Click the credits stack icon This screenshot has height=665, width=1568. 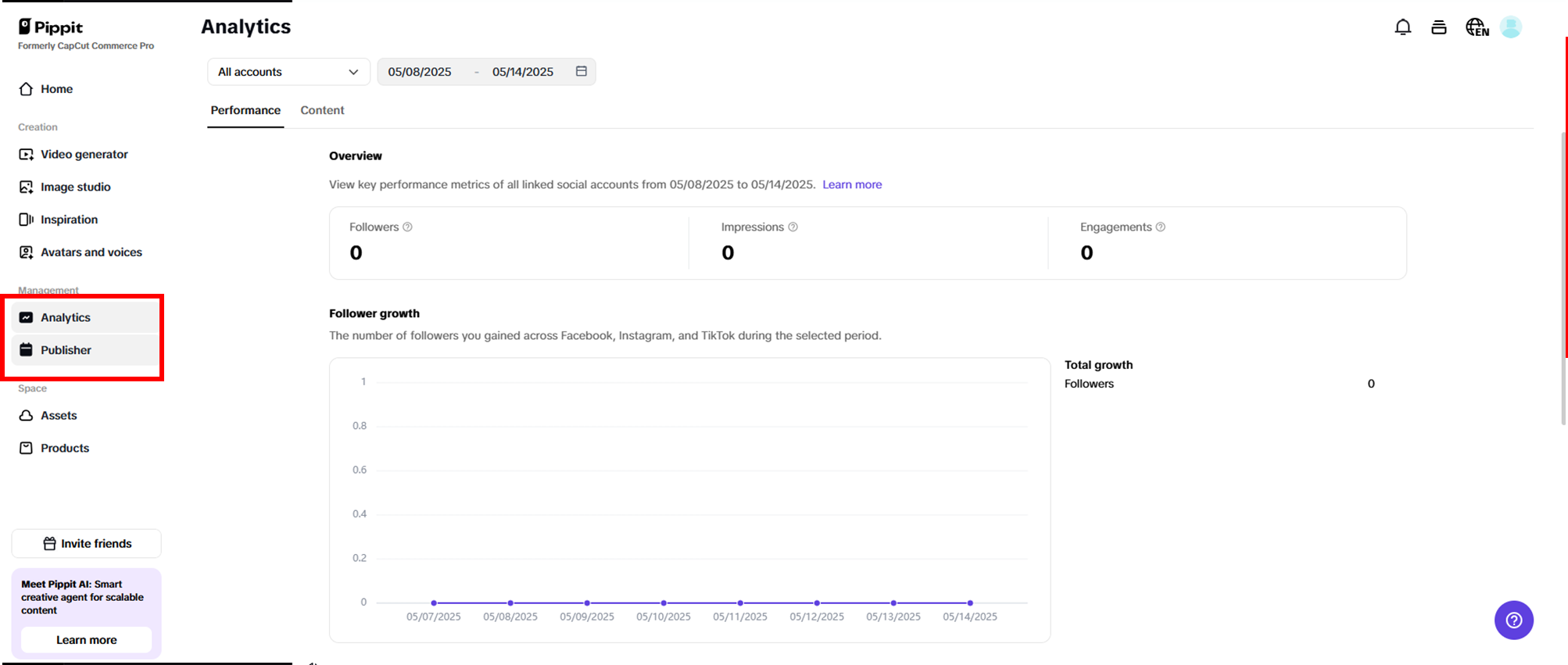1438,27
